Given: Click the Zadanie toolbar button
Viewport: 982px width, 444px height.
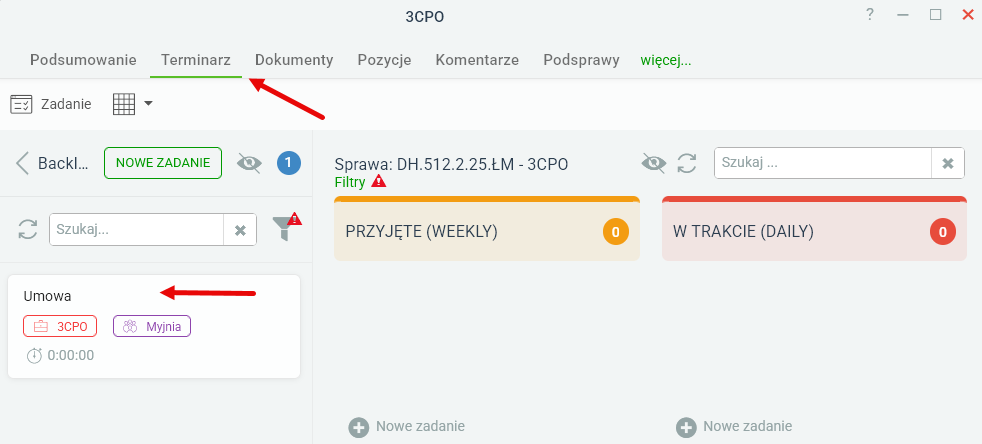Looking at the screenshot, I should pyautogui.click(x=51, y=104).
